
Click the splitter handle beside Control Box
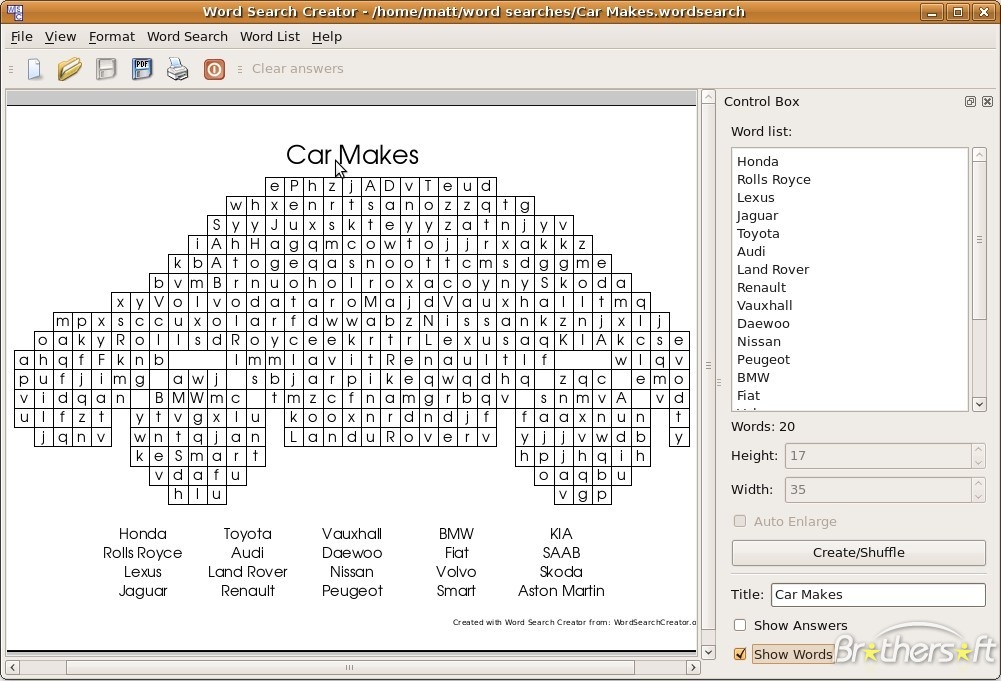718,382
